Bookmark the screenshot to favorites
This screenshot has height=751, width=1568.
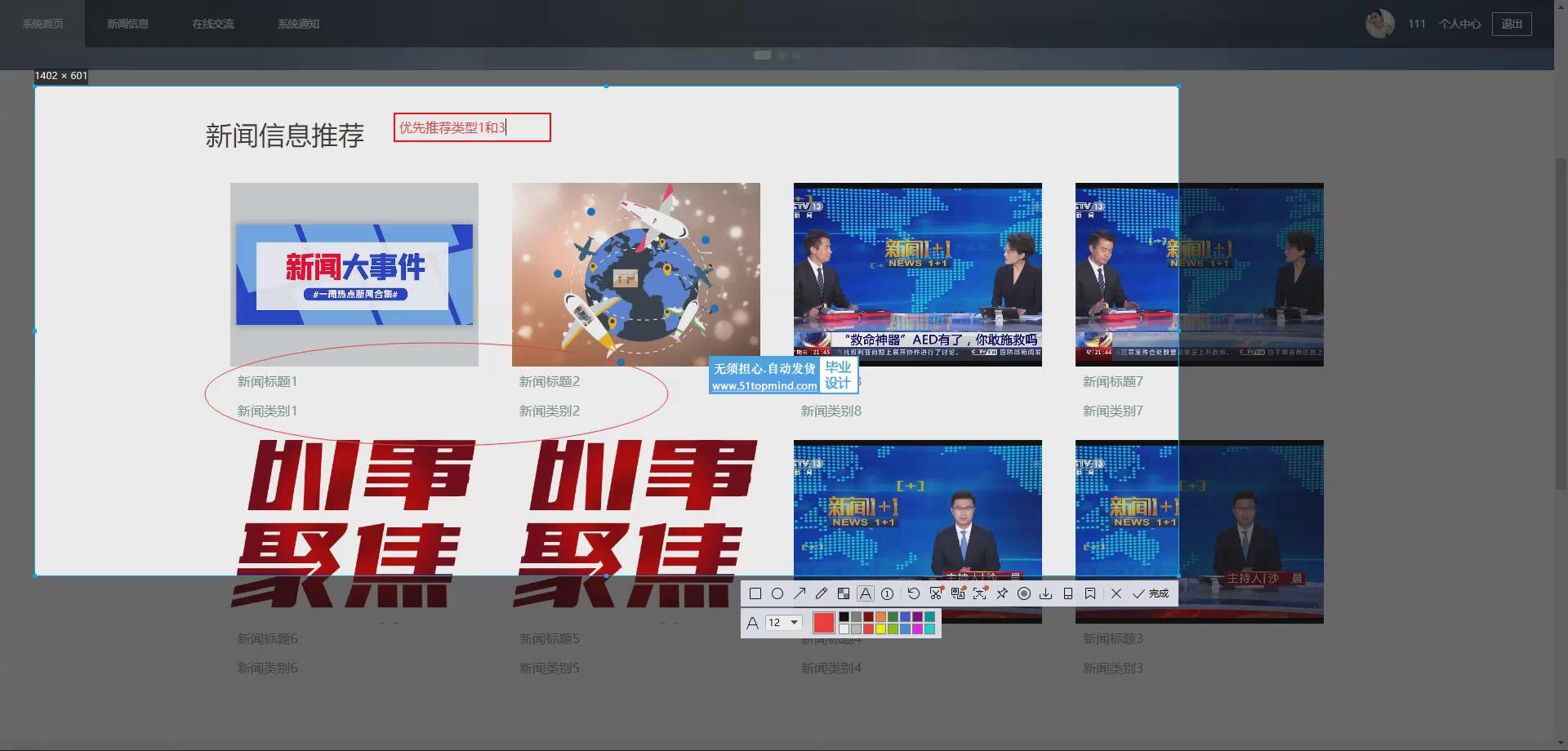coord(1090,593)
